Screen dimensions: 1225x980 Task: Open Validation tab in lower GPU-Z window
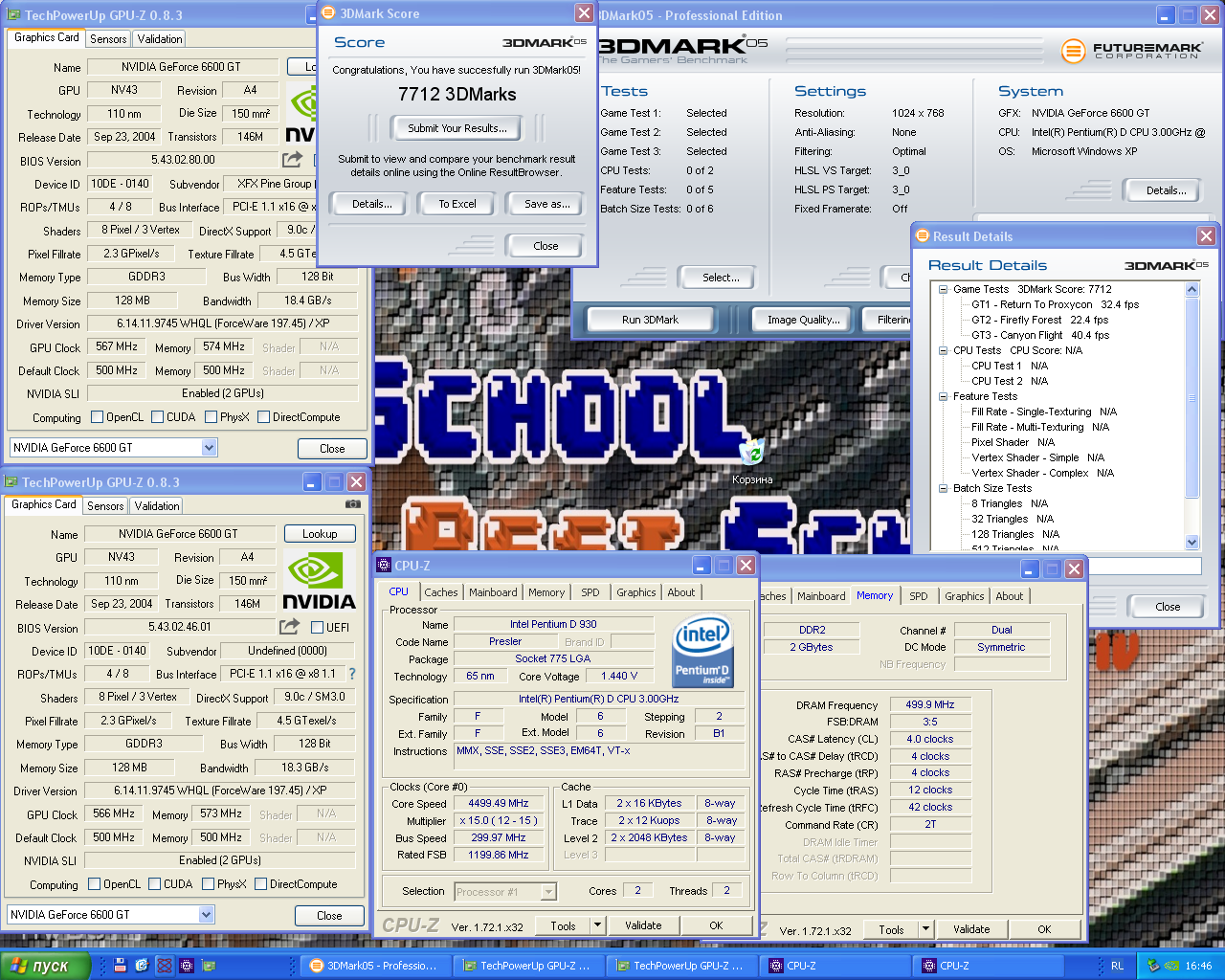[156, 506]
